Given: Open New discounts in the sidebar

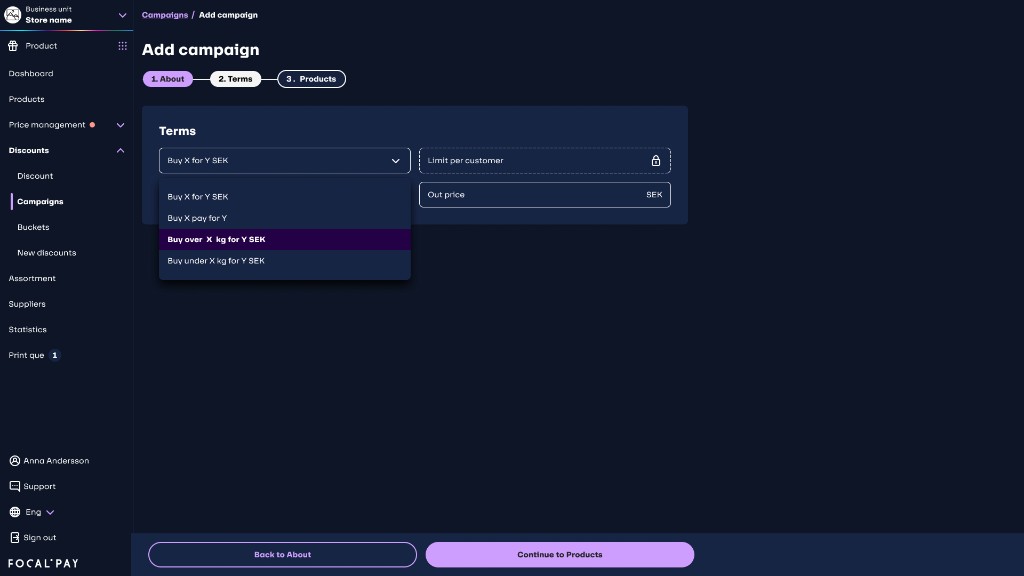Looking at the screenshot, I should 47,253.
